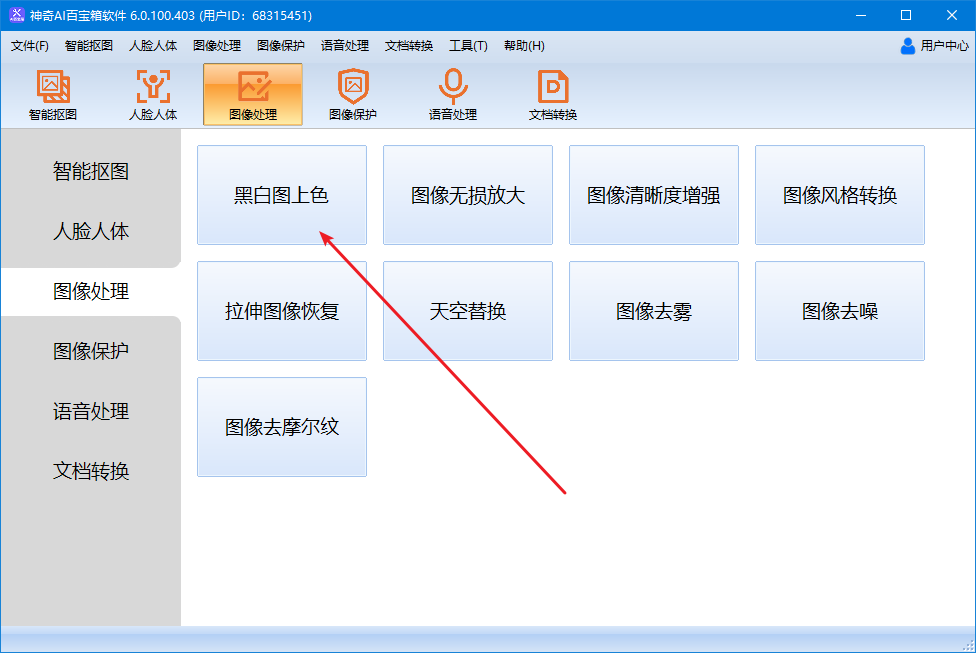Open the 文档转换 menu bar item
The image size is (976, 653).
point(409,45)
